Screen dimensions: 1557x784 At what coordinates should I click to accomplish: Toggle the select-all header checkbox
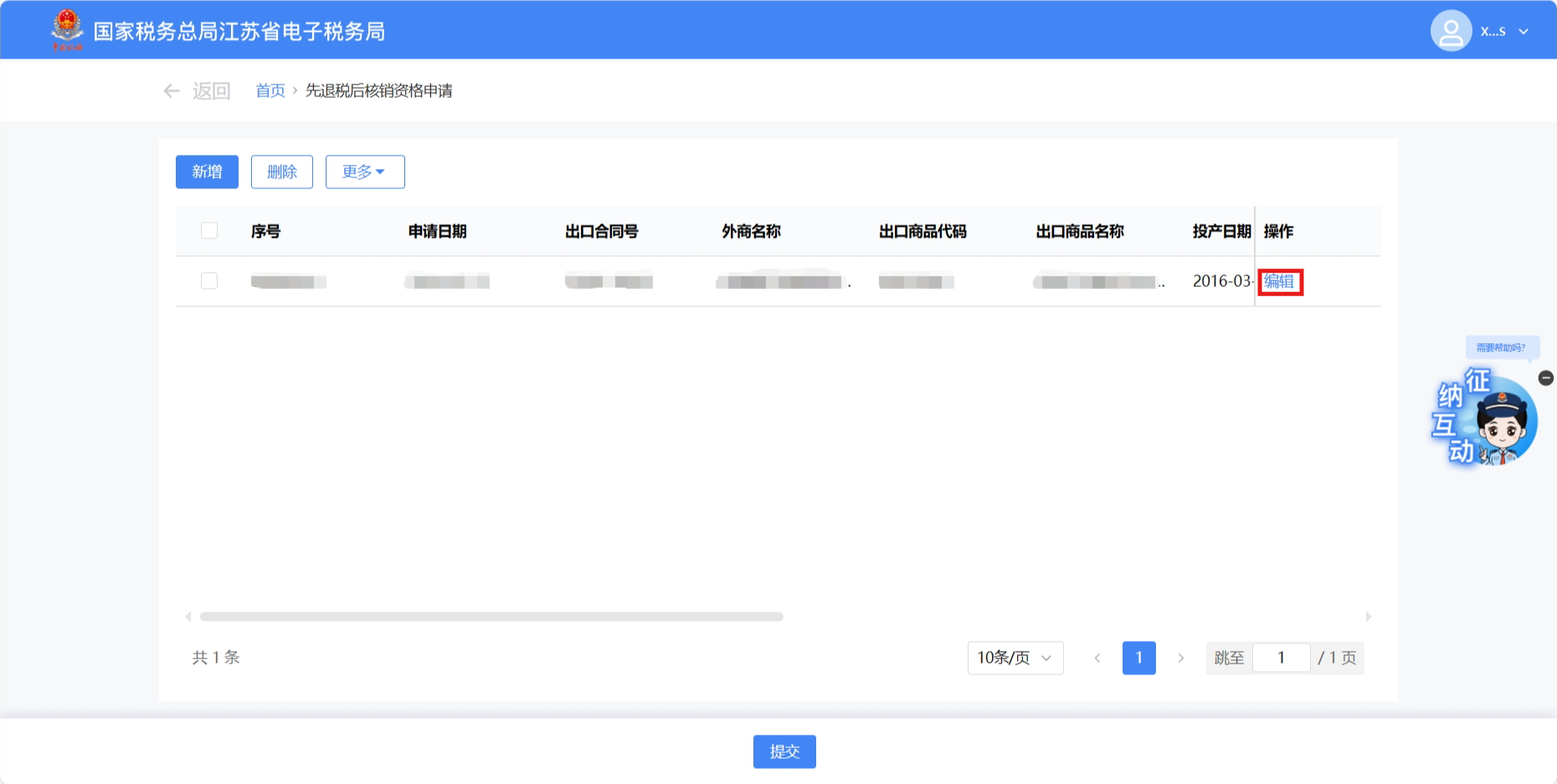click(209, 231)
